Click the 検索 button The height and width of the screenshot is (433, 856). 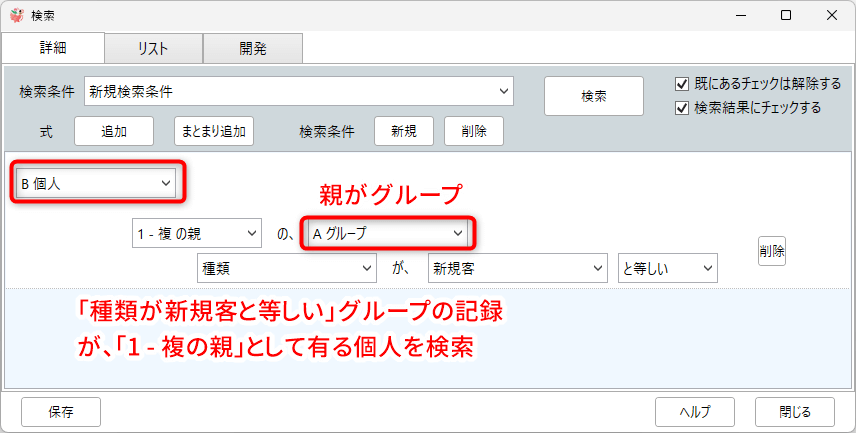(x=593, y=96)
